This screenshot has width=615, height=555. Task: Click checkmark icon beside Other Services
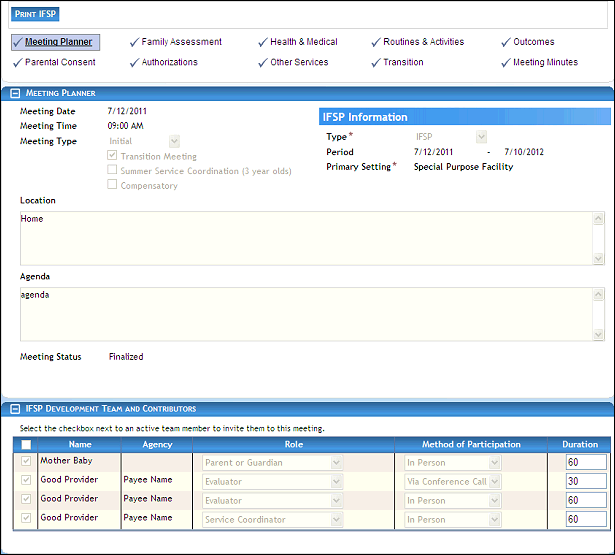coord(263,63)
